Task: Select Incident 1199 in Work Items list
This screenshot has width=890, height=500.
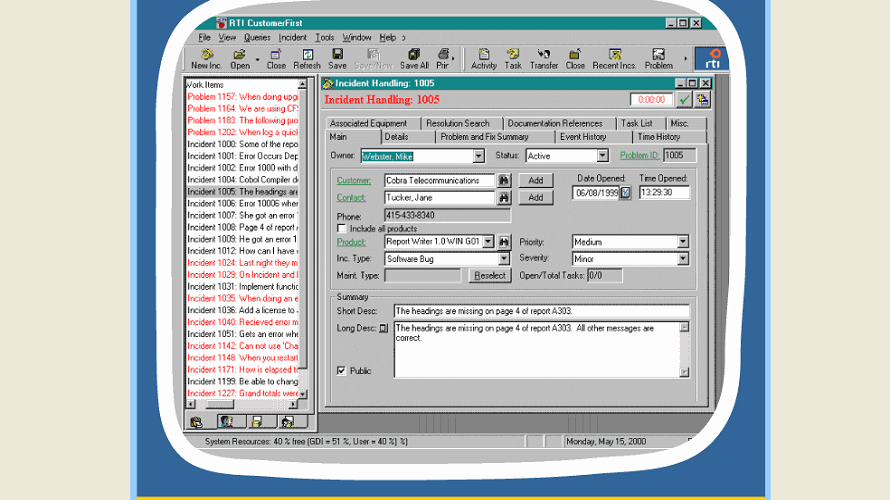Action: click(242, 381)
